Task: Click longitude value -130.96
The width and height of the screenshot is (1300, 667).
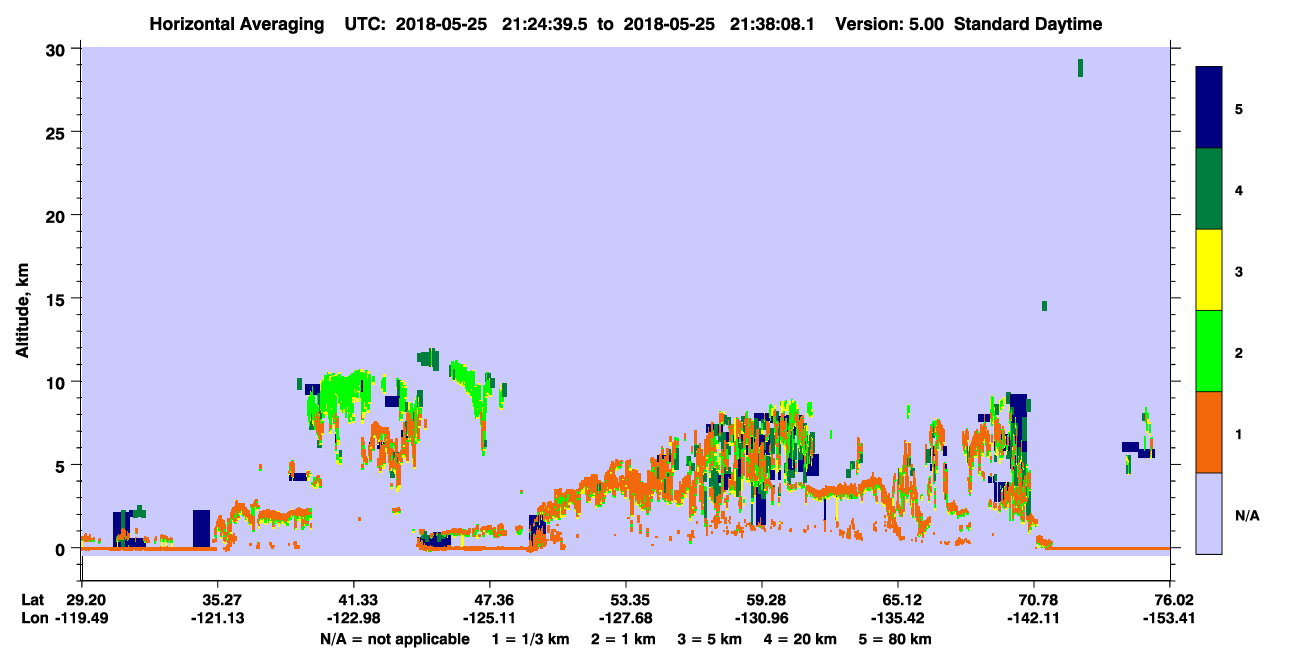Action: point(762,619)
